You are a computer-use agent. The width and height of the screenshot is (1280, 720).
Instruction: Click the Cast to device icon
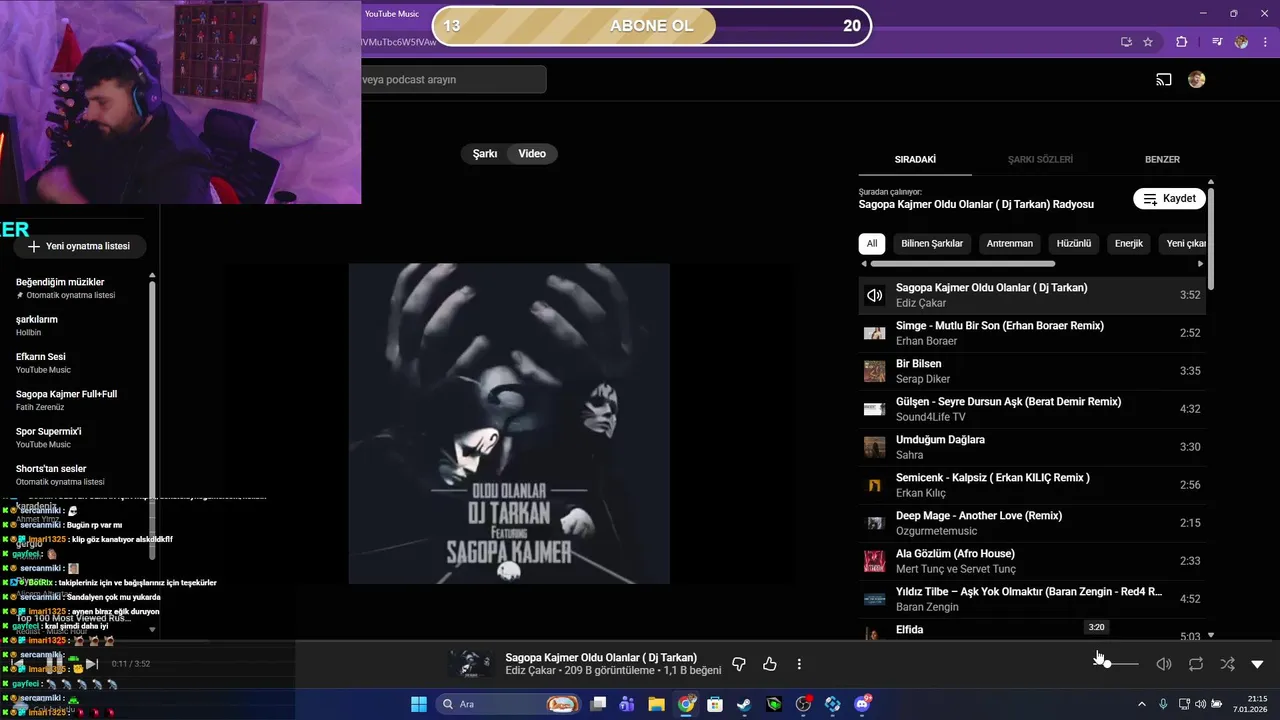pos(1164,80)
